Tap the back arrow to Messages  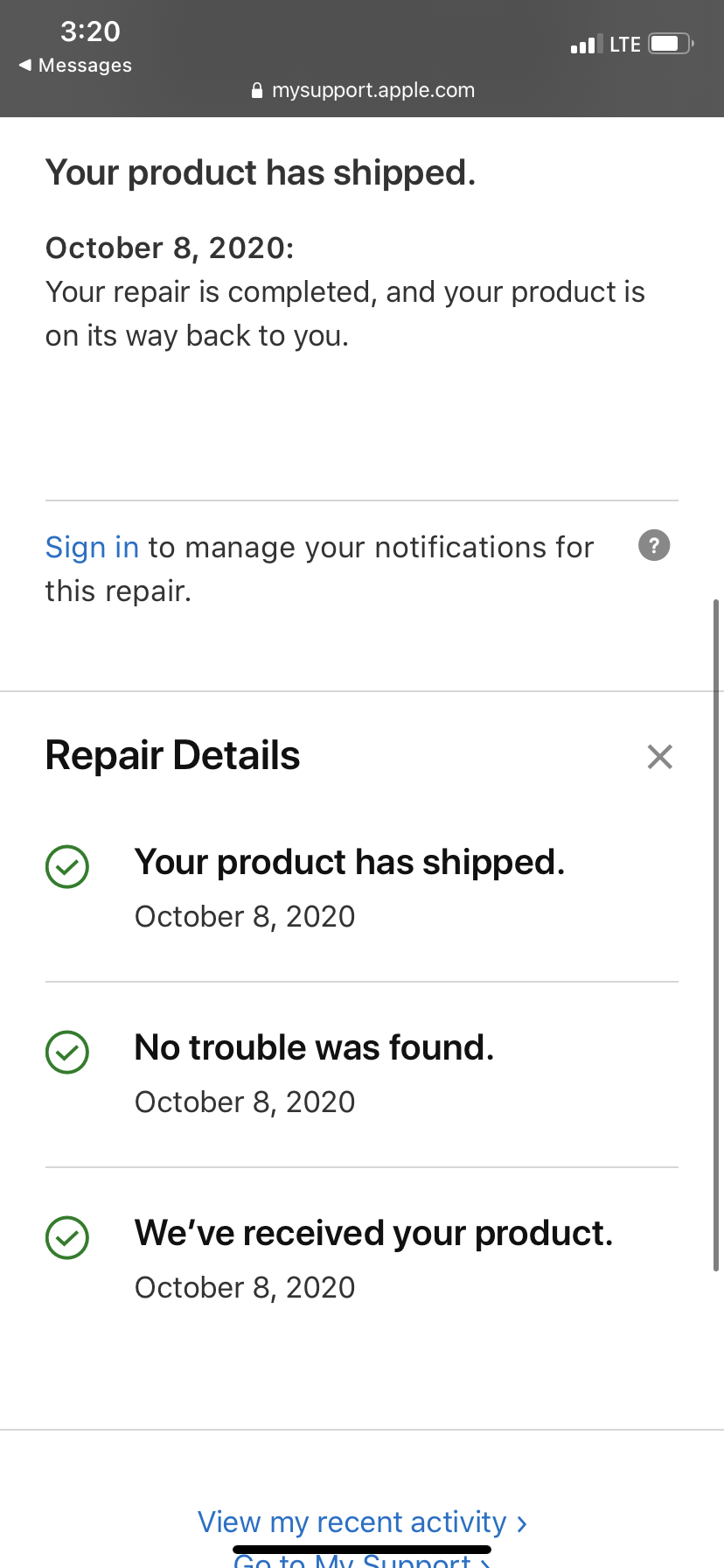[25, 66]
